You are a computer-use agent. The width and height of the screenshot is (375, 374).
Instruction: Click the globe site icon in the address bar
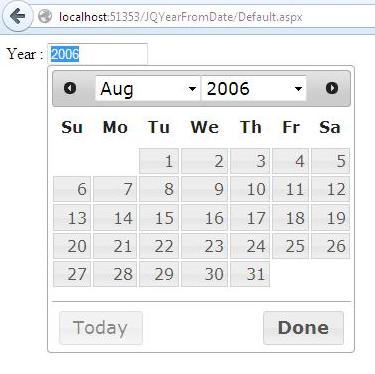tap(45, 16)
